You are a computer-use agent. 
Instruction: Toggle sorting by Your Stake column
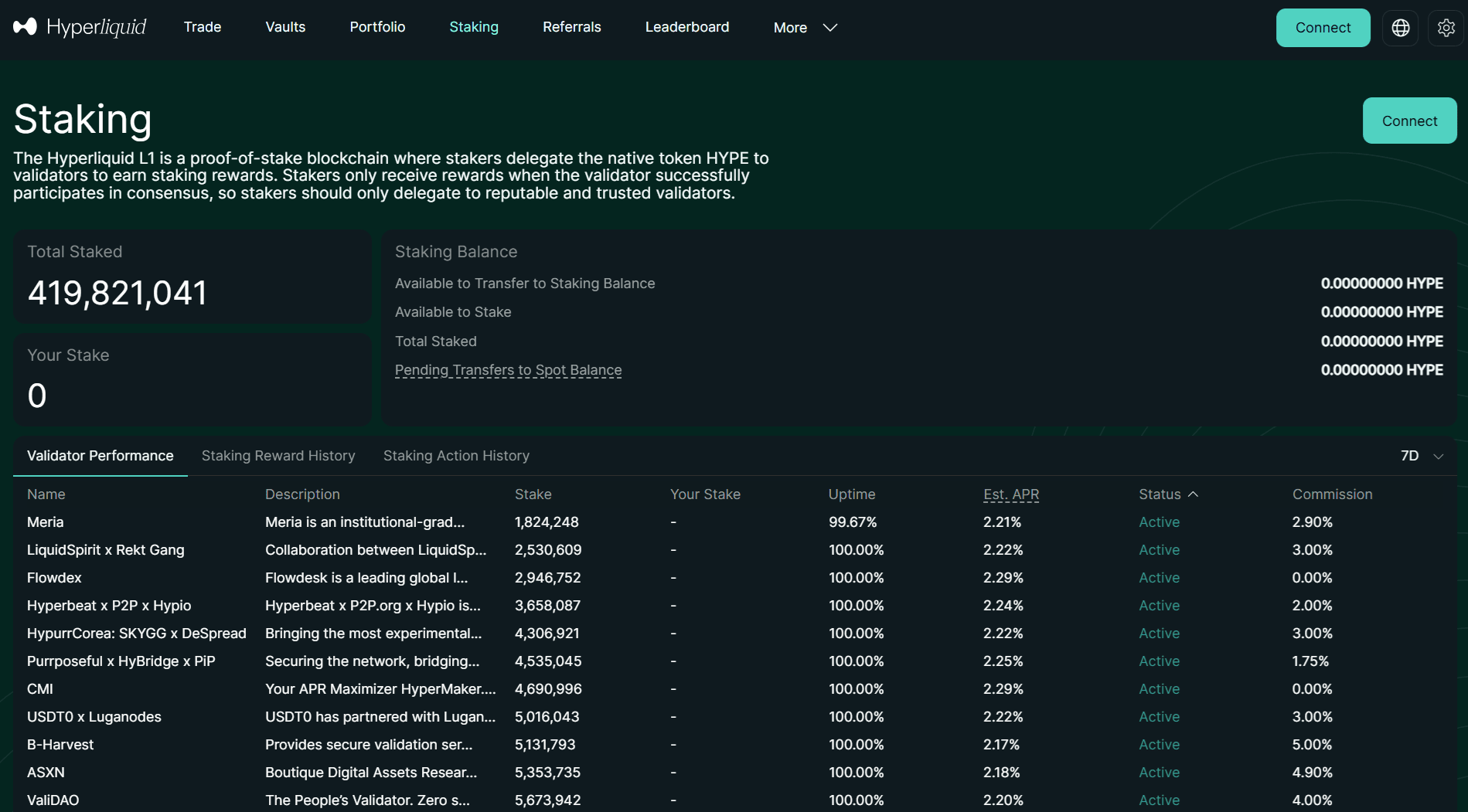click(x=705, y=494)
